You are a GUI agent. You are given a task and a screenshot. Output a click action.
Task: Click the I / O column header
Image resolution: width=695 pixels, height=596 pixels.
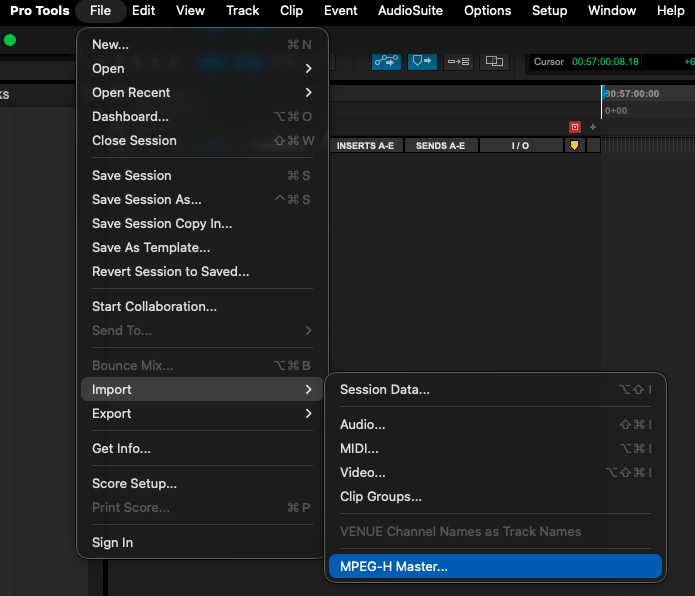coord(520,146)
